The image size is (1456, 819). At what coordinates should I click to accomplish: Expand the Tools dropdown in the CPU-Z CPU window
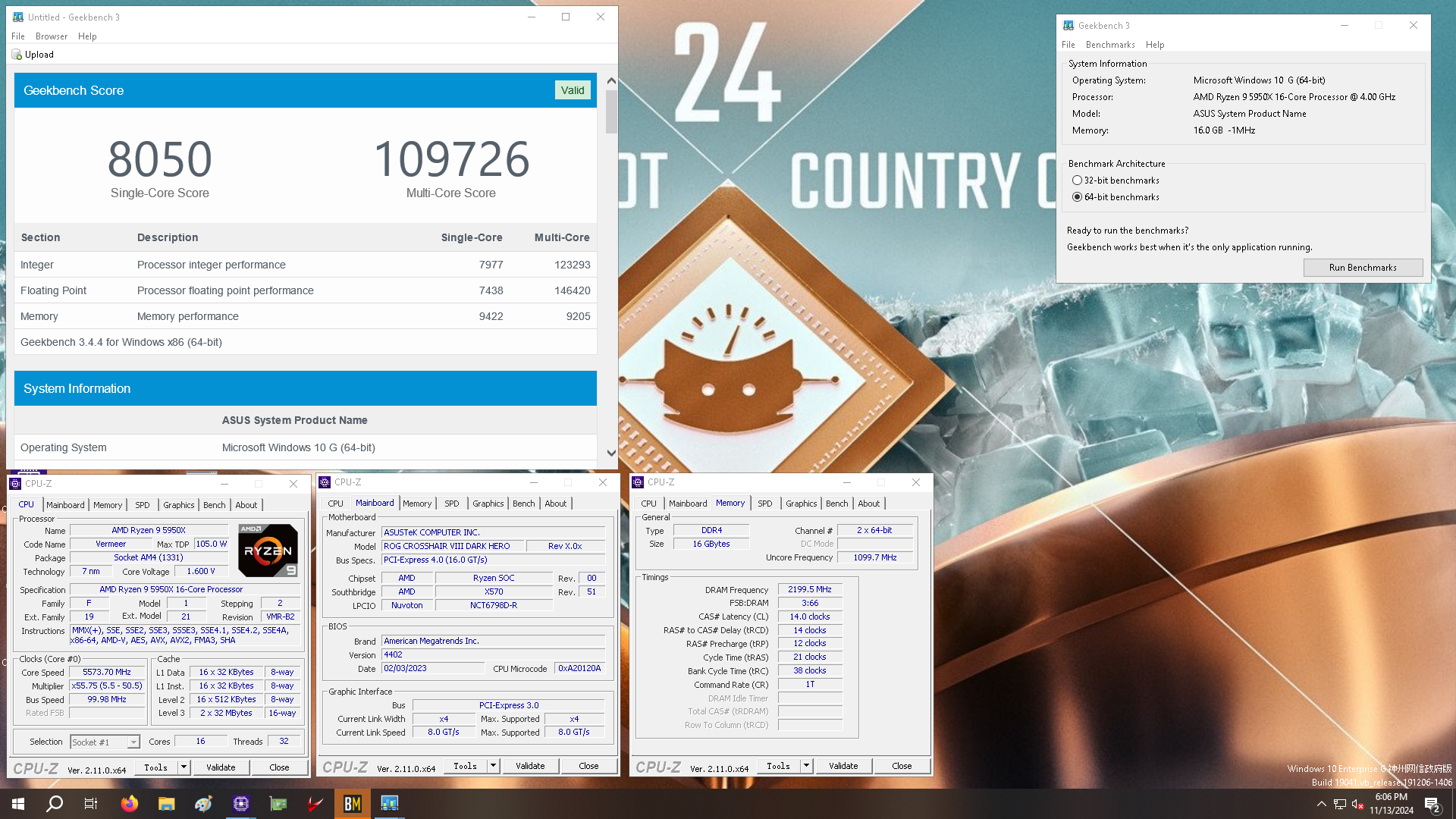pos(184,767)
